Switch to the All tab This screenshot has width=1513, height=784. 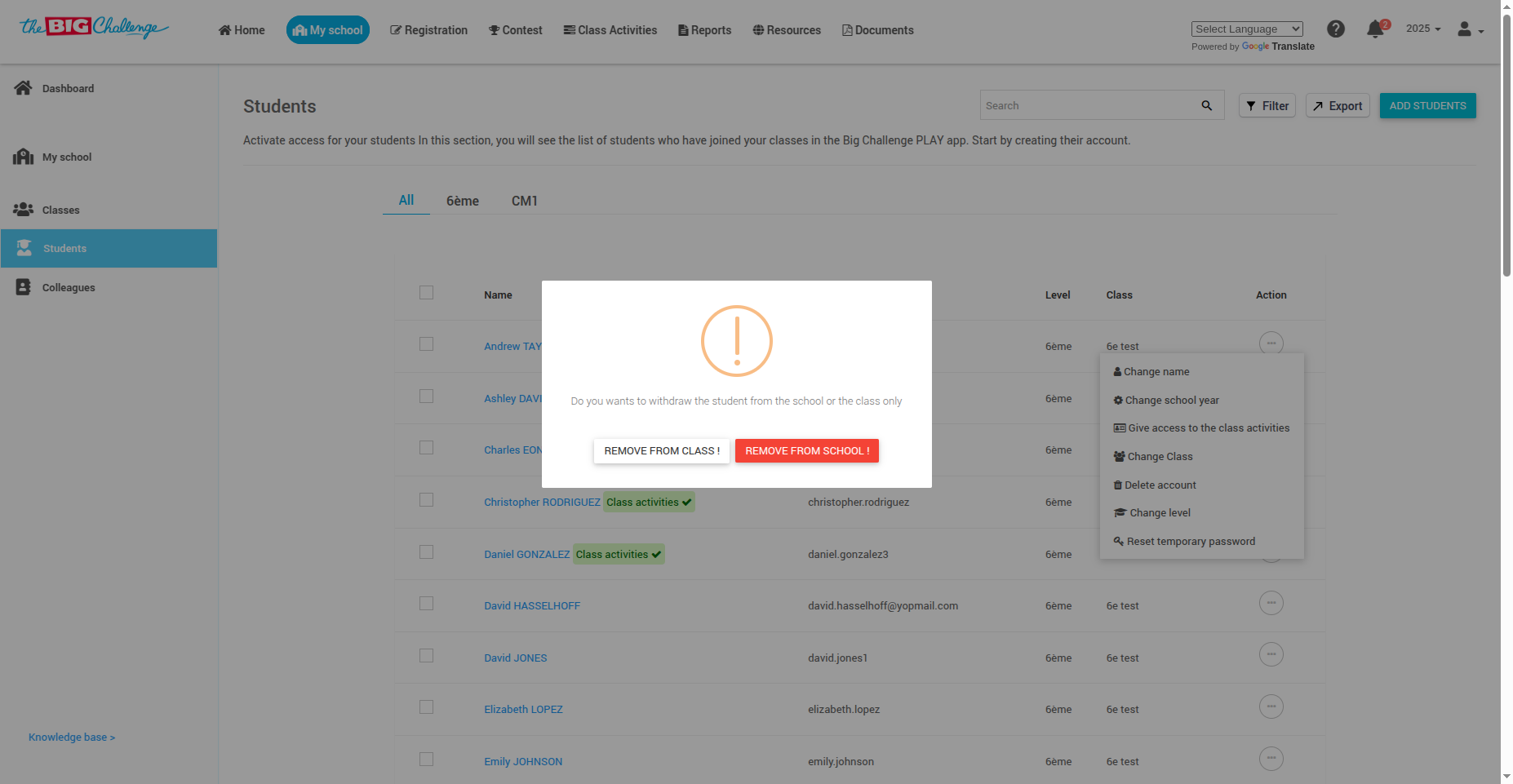[406, 200]
